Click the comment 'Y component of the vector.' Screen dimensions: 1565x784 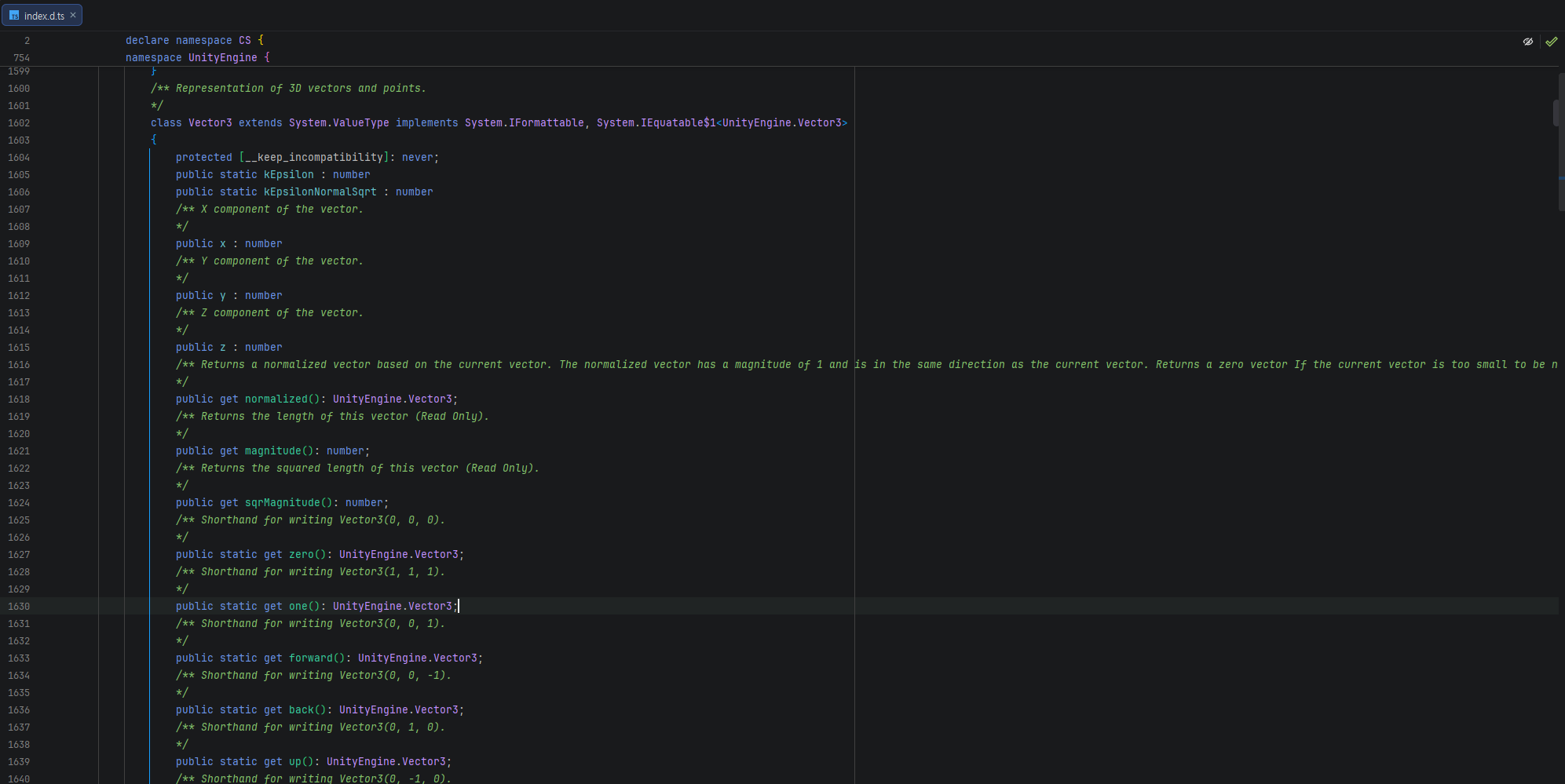click(283, 261)
